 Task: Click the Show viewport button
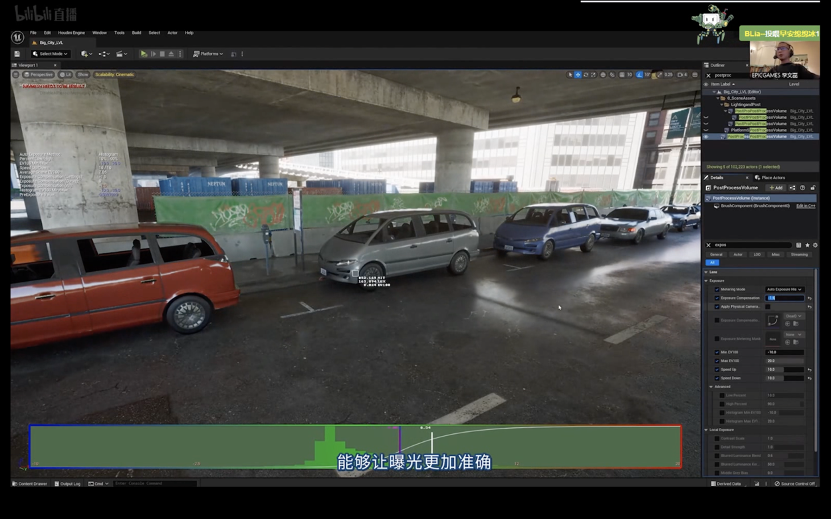pos(83,74)
